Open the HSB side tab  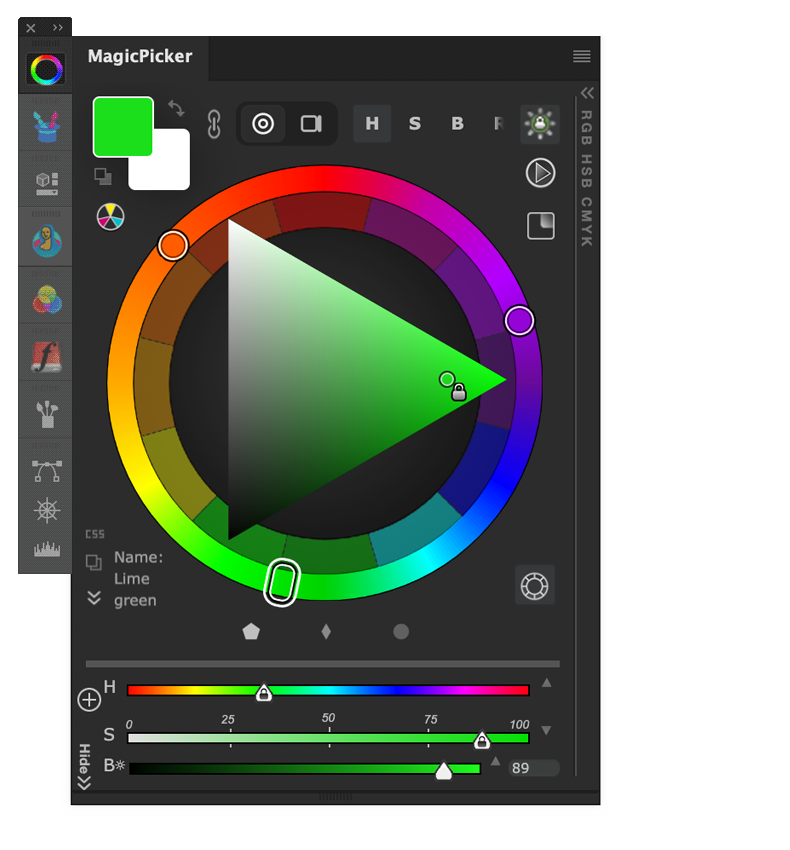click(x=587, y=171)
